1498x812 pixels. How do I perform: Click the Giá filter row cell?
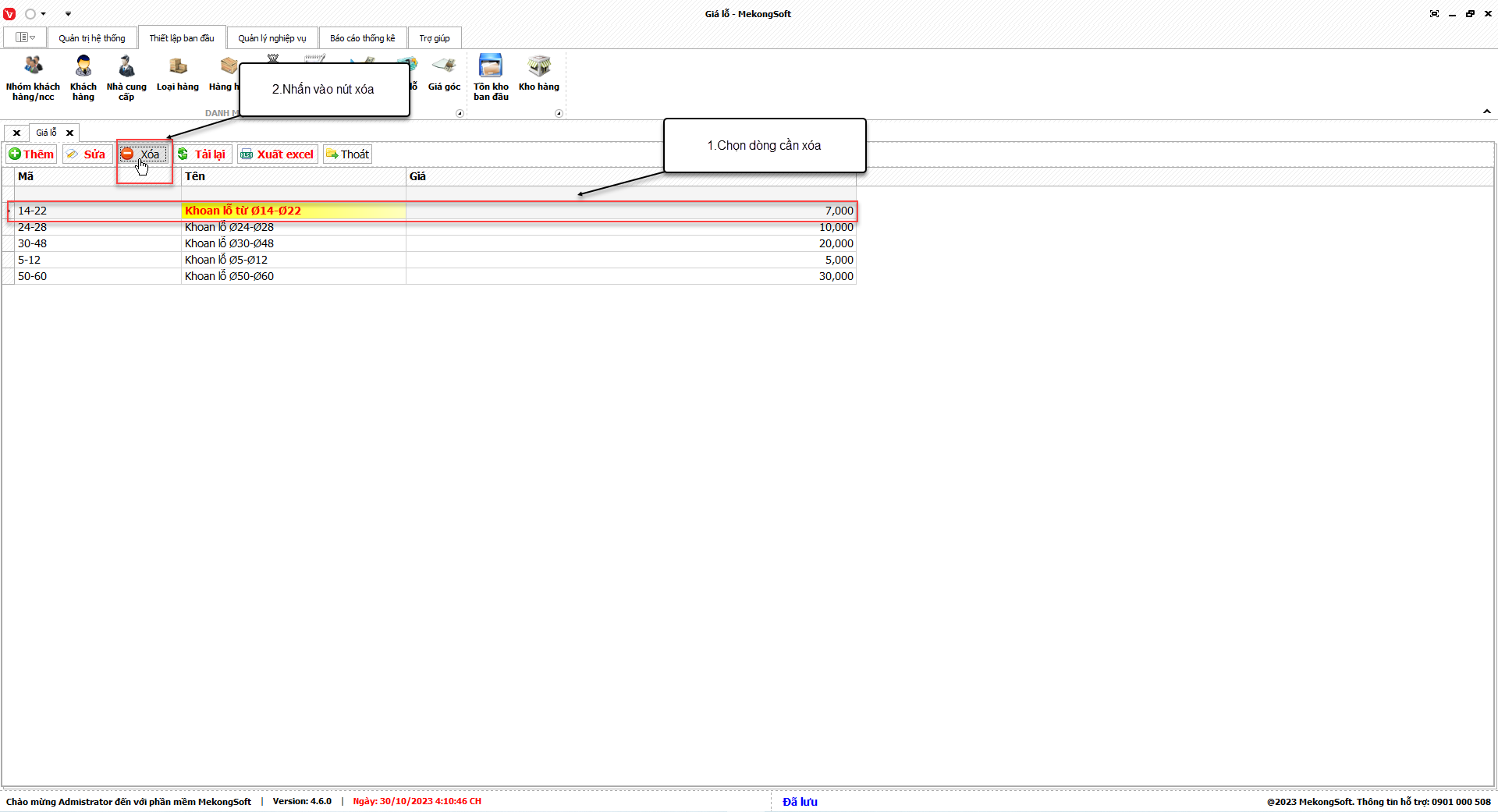click(631, 193)
